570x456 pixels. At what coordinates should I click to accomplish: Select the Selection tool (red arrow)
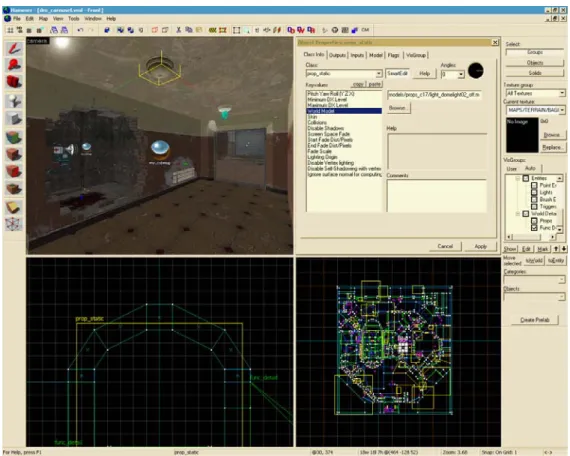(x=14, y=48)
